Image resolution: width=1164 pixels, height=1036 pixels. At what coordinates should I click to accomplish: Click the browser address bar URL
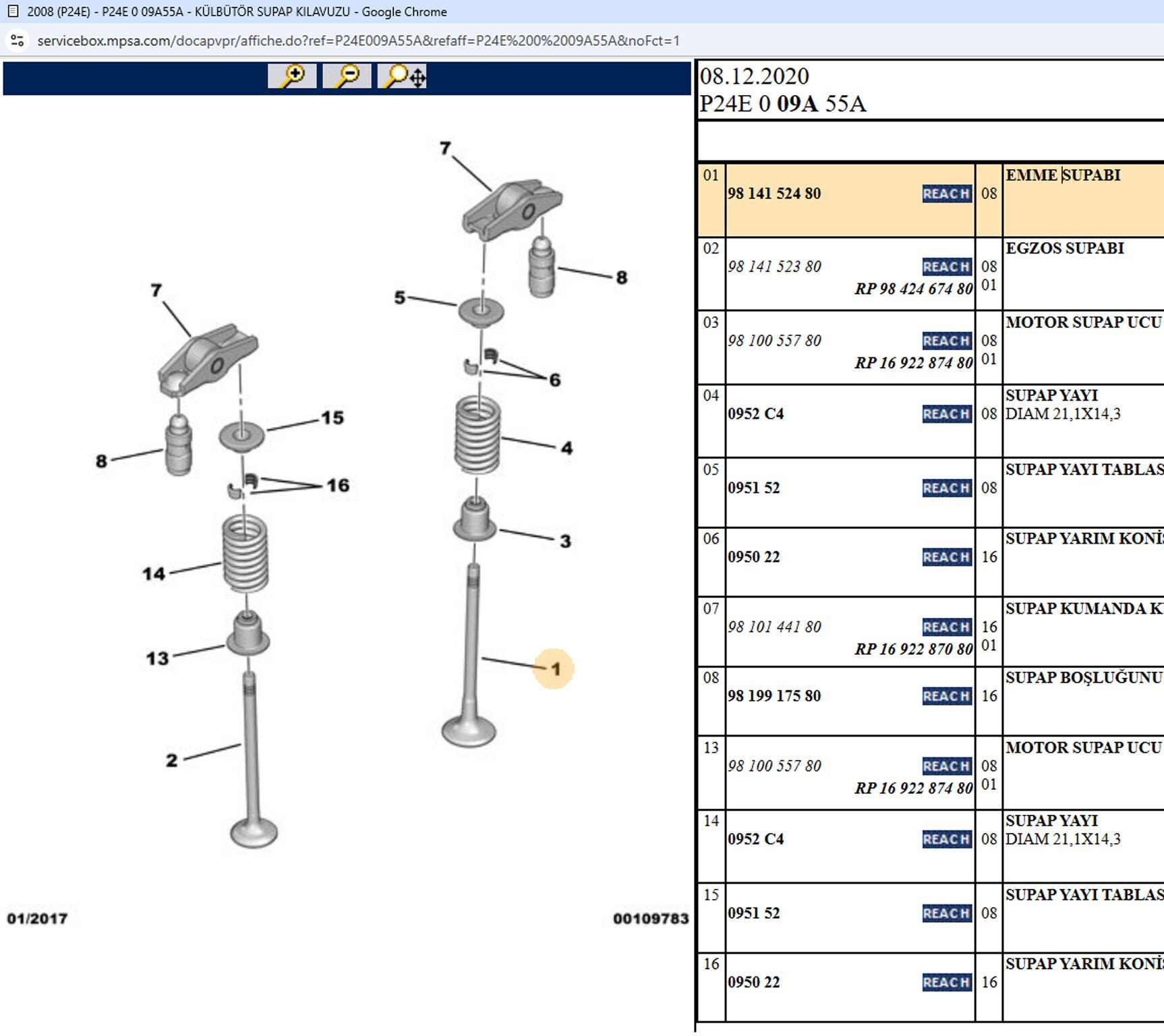358,40
